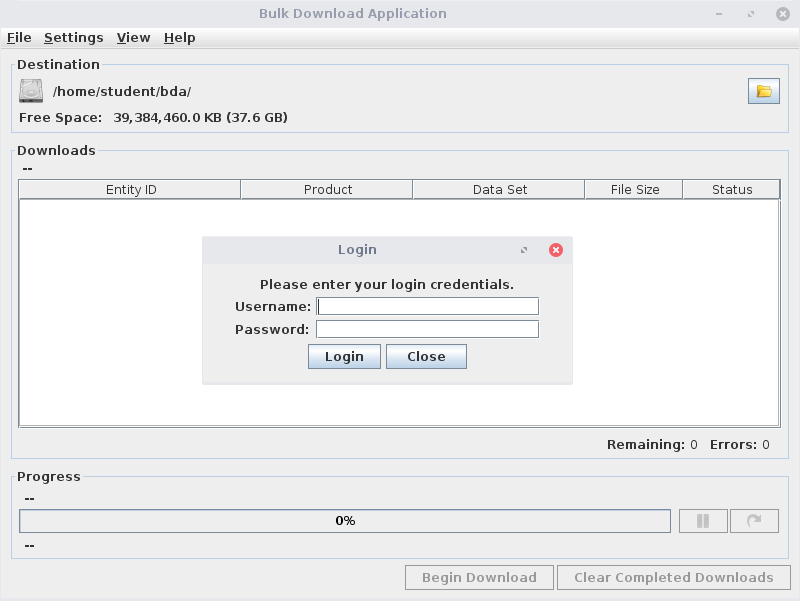Dismiss dialog using the Close button
The image size is (800, 601).
pyautogui.click(x=426, y=357)
